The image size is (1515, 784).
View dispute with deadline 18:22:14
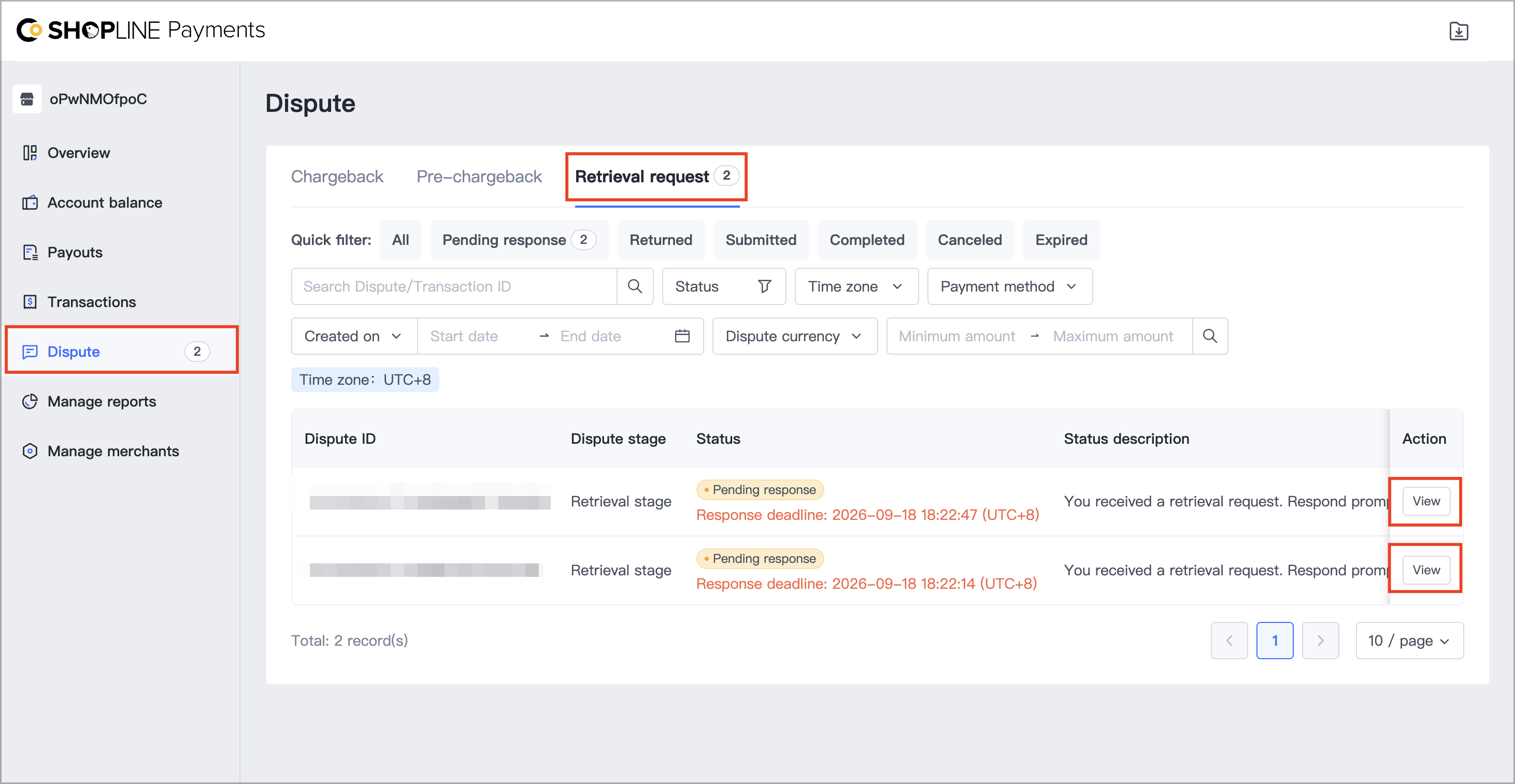click(1425, 570)
